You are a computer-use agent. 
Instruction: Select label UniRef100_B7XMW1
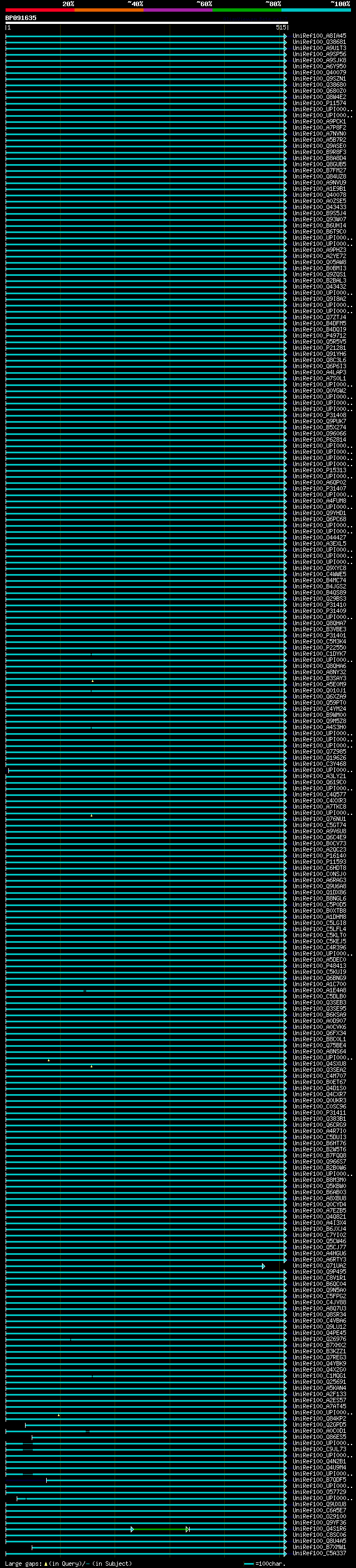tap(319, 1547)
